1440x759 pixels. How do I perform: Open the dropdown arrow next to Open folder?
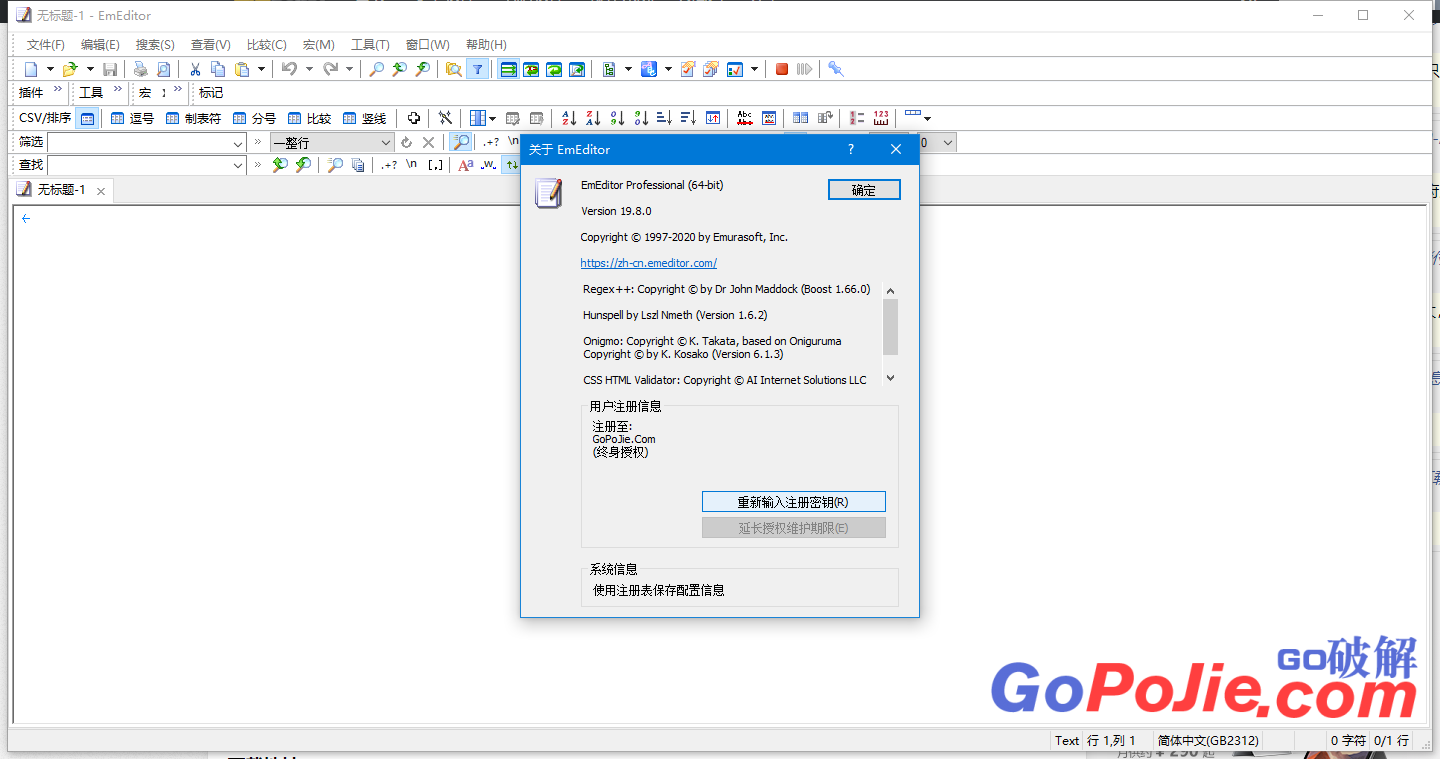tap(90, 69)
